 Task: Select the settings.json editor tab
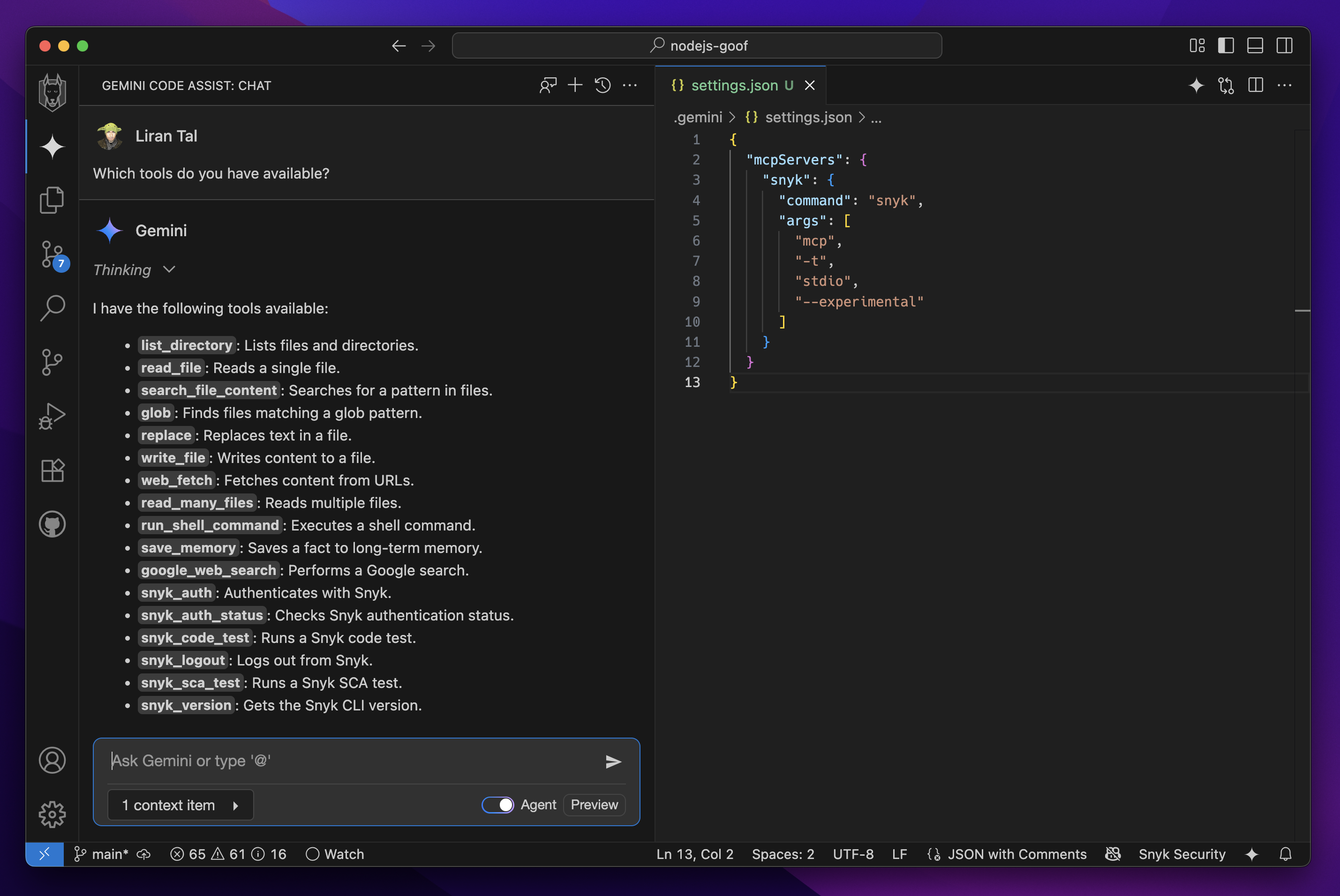(x=734, y=86)
